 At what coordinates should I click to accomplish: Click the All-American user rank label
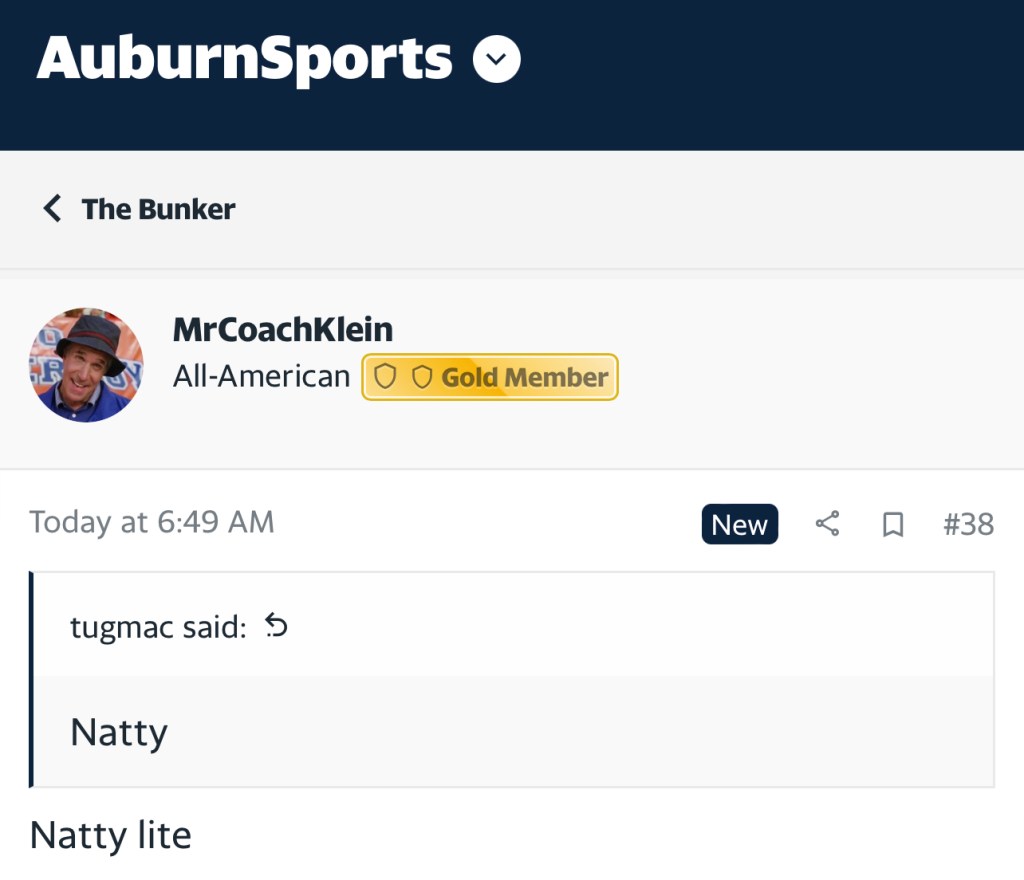pyautogui.click(x=261, y=377)
